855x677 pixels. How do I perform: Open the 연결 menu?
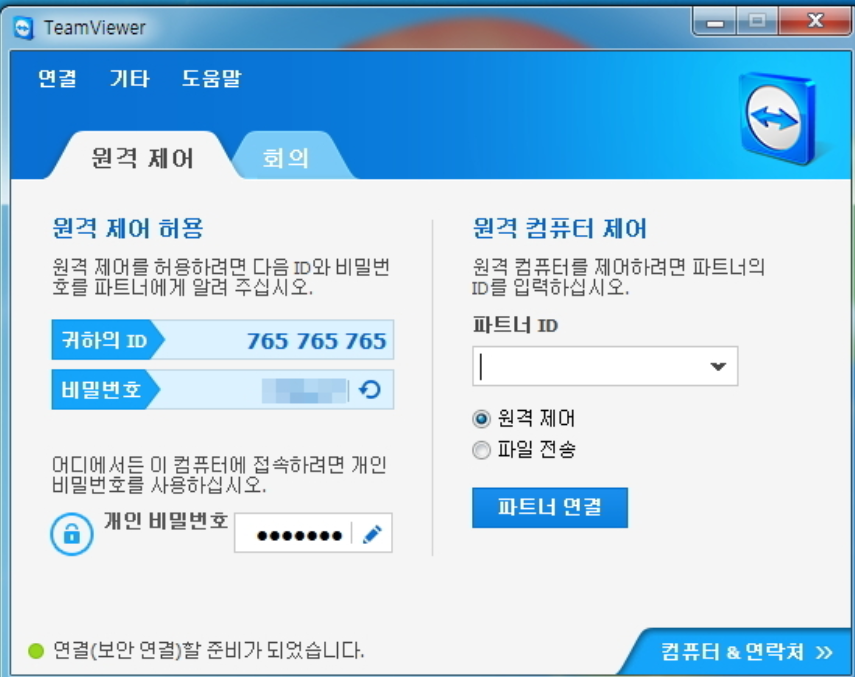(57, 78)
